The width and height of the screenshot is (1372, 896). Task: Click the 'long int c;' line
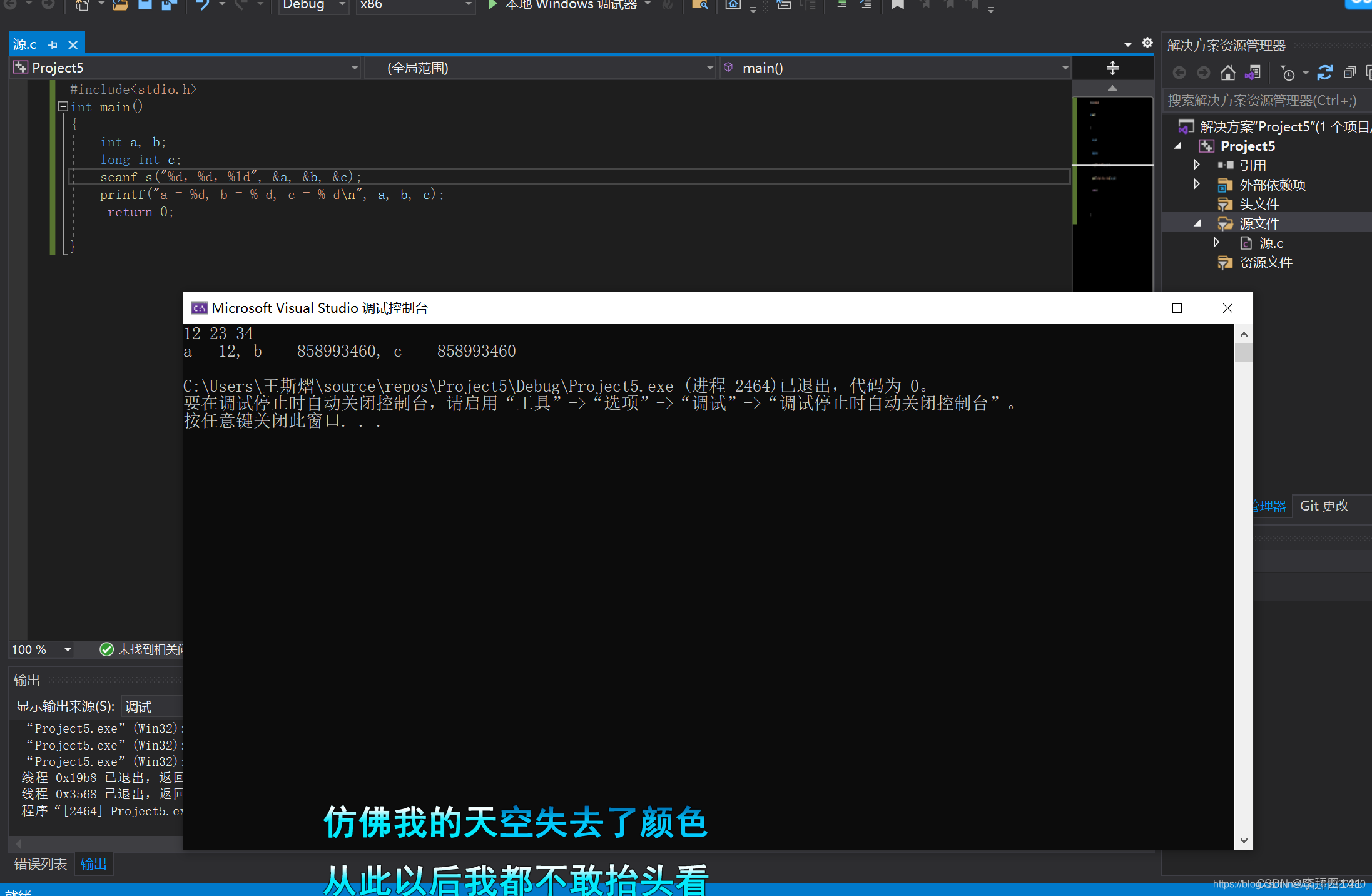[x=141, y=160]
